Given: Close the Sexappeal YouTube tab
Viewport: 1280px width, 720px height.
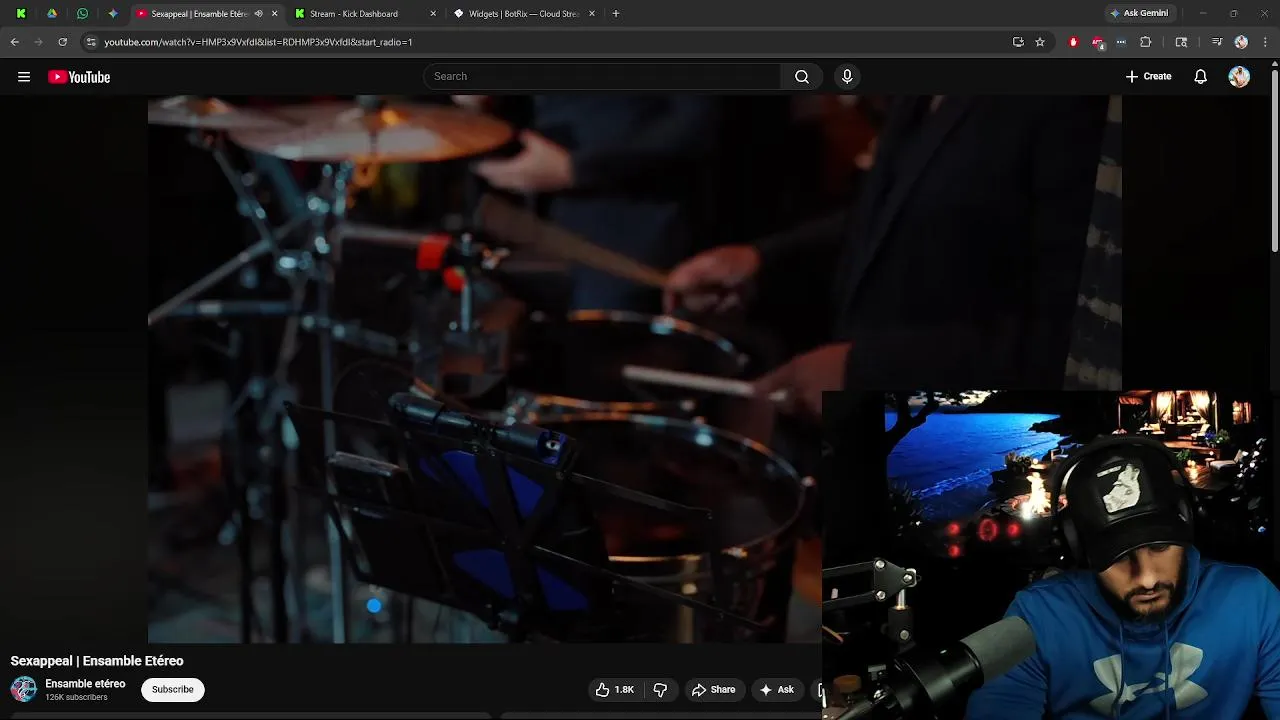Looking at the screenshot, I should (x=274, y=14).
